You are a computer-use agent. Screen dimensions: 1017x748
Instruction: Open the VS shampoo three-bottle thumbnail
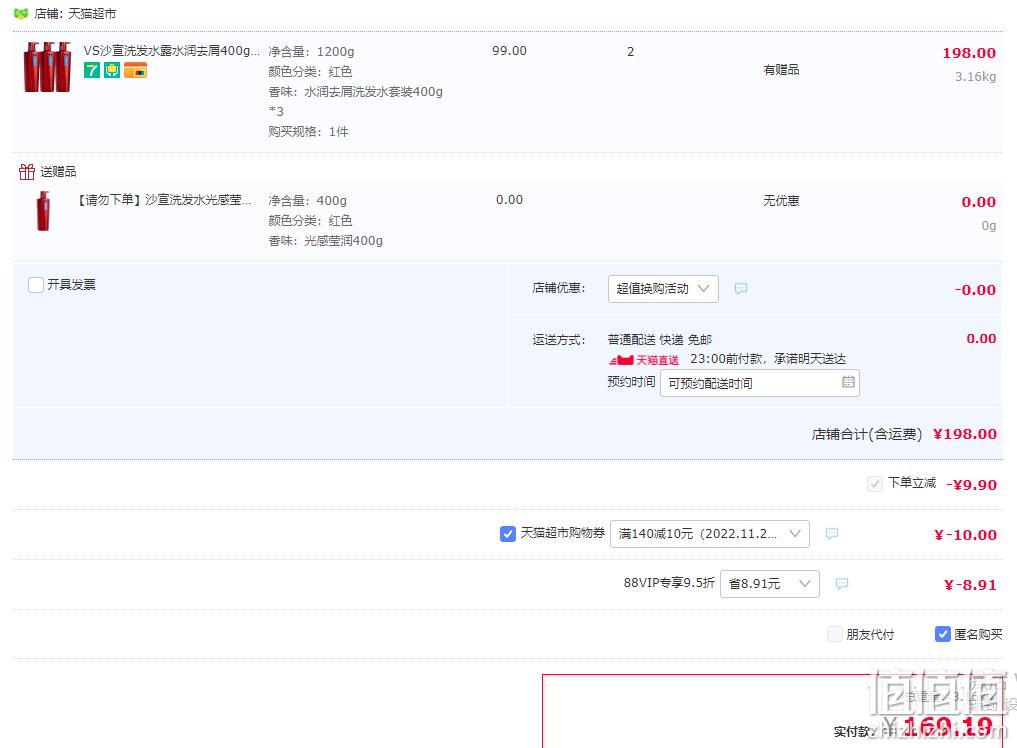point(47,67)
